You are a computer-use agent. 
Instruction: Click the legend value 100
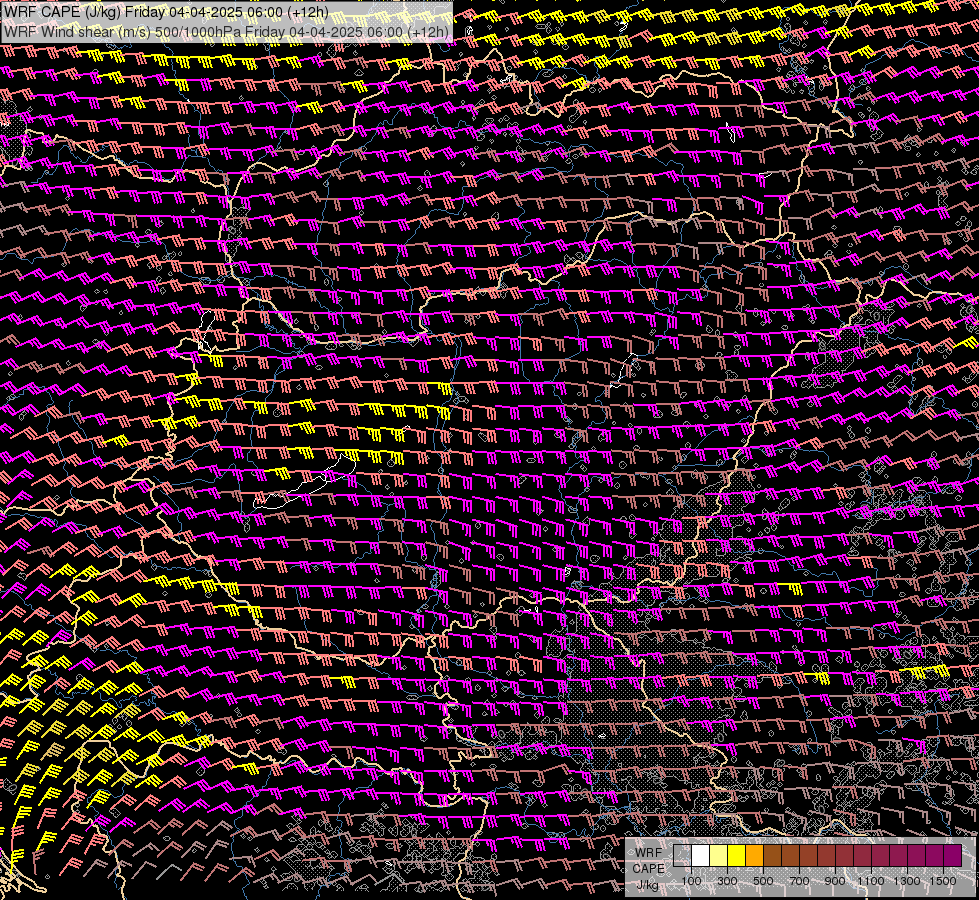click(691, 881)
